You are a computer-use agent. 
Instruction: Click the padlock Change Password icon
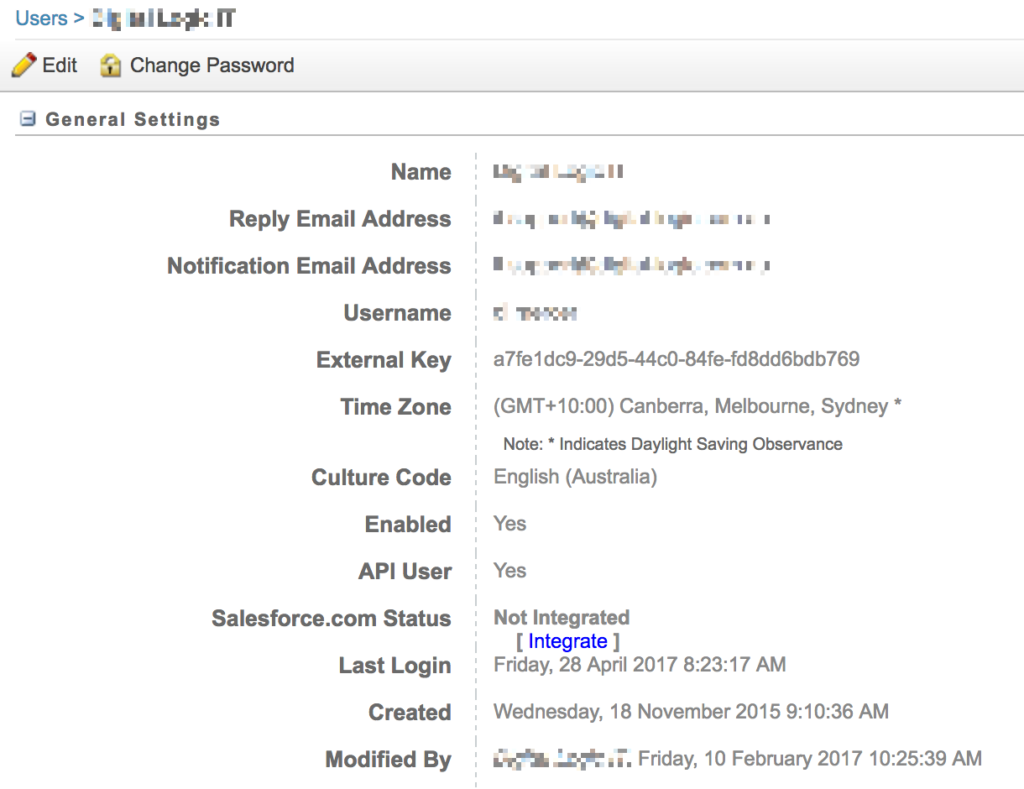pyautogui.click(x=110, y=66)
